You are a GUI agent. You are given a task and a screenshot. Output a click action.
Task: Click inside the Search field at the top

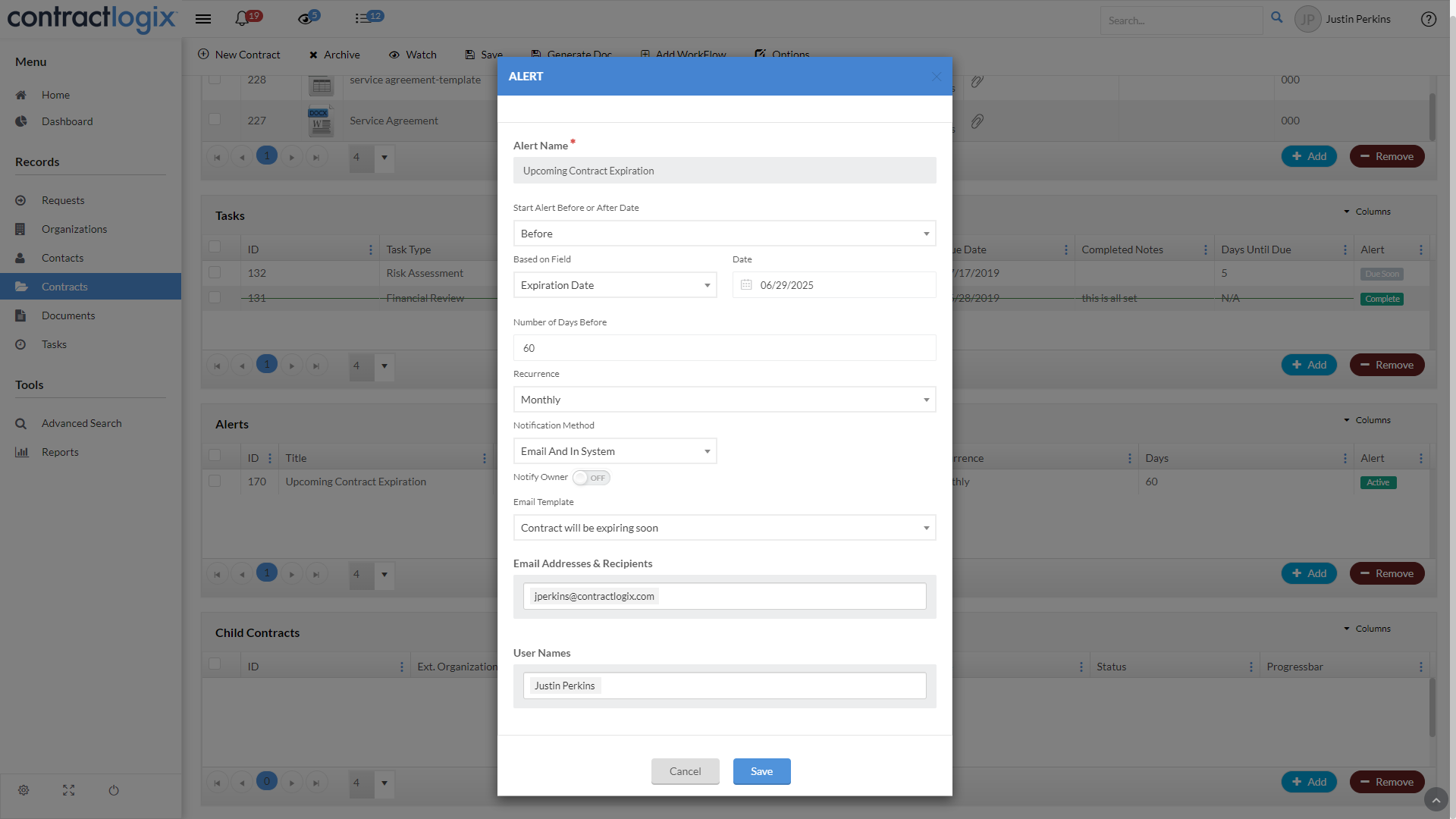tap(1181, 20)
